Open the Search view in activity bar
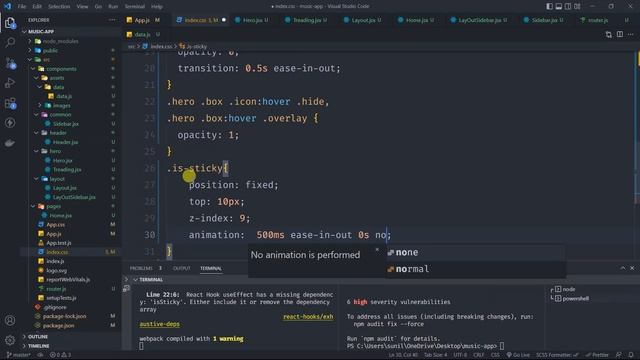The image size is (640, 360). pyautogui.click(x=10, y=42)
